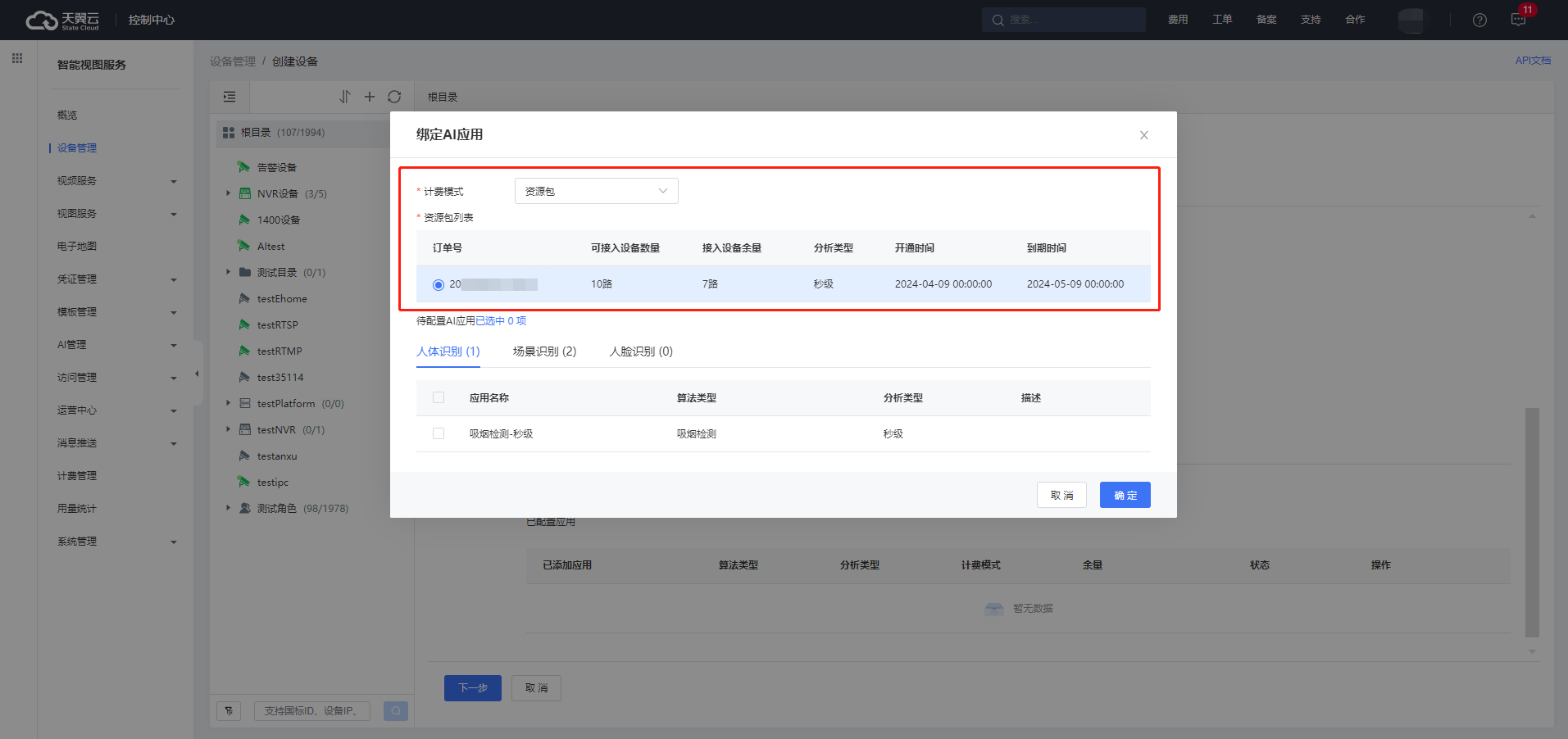
Task: Click the 取消 button beside 下一步
Action: [537, 688]
